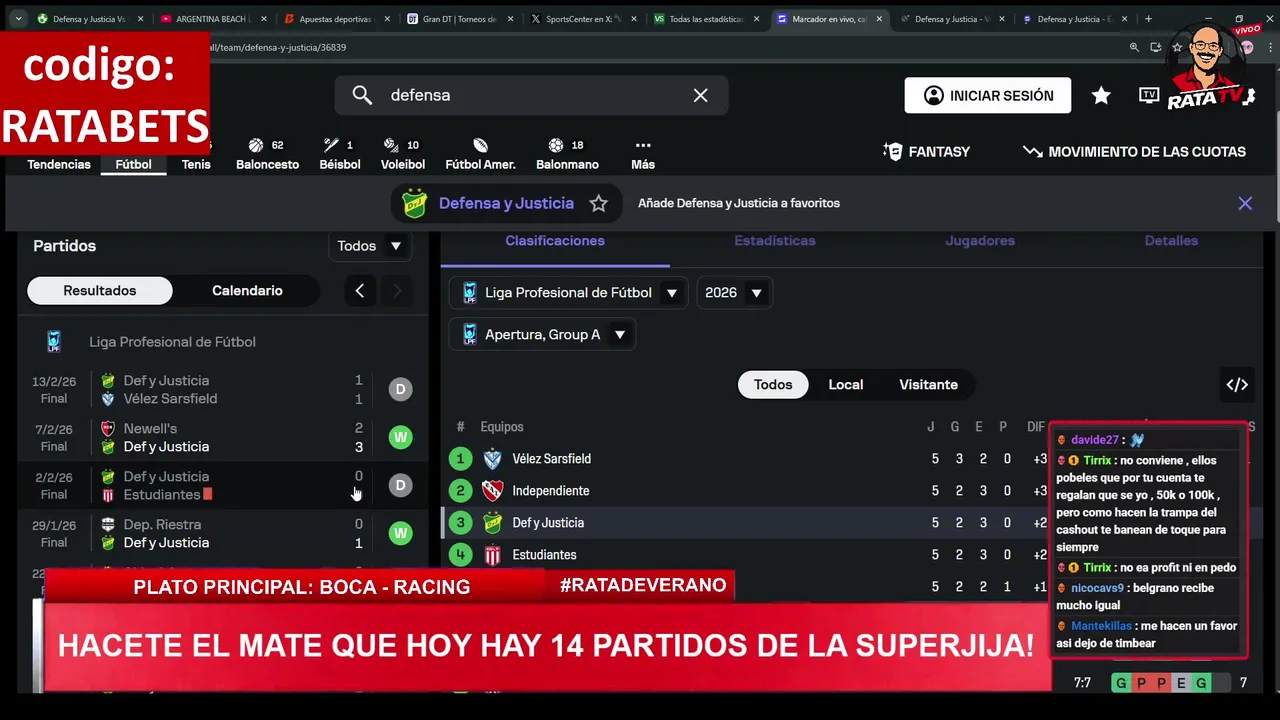Clear the search field with the X icon

coord(700,95)
